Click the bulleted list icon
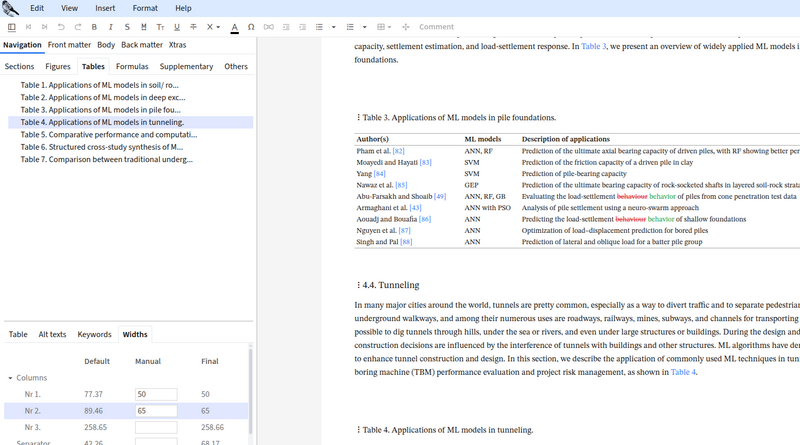 tap(319, 27)
